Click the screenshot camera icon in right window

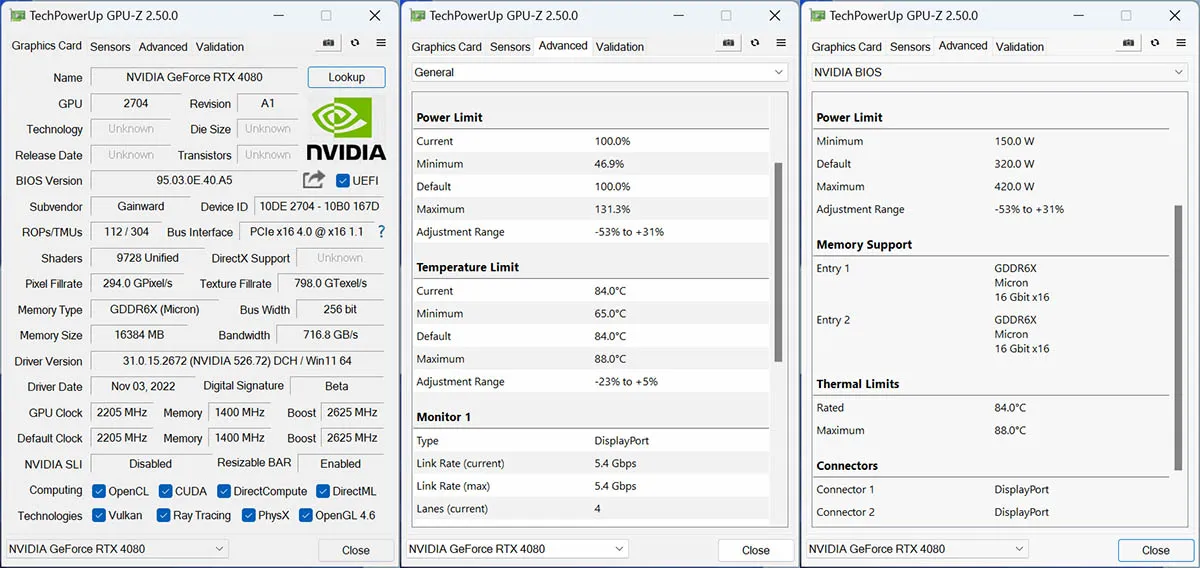click(x=1127, y=44)
